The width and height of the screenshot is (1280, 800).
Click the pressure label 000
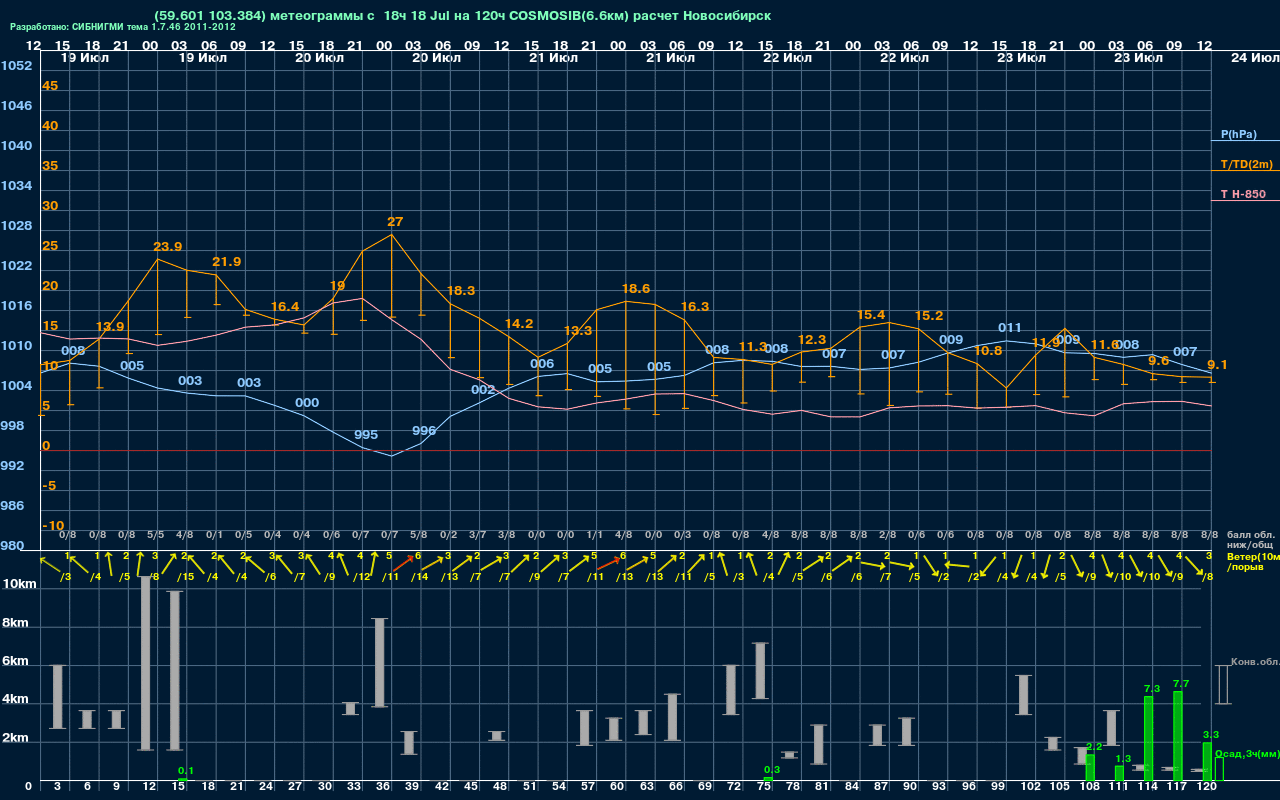(307, 403)
